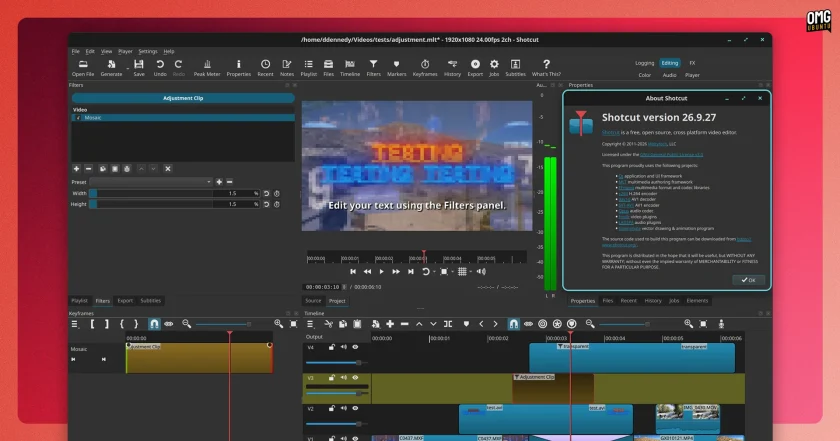Toggle snapping in the Timeline toolbar
The image size is (840, 441).
click(x=513, y=324)
